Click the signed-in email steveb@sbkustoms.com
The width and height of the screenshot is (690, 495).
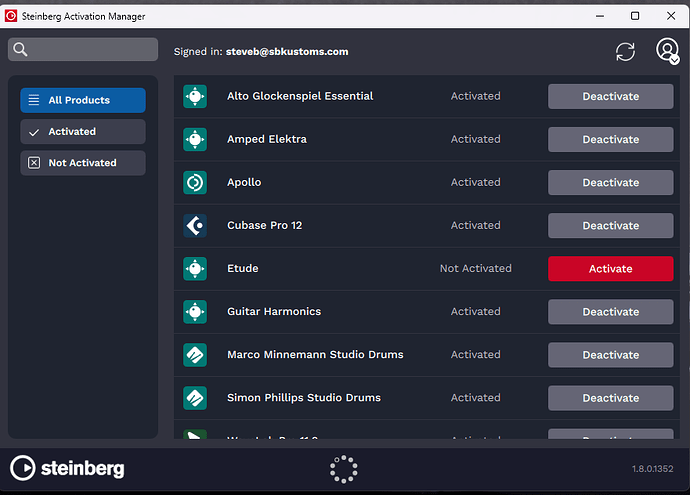point(287,52)
